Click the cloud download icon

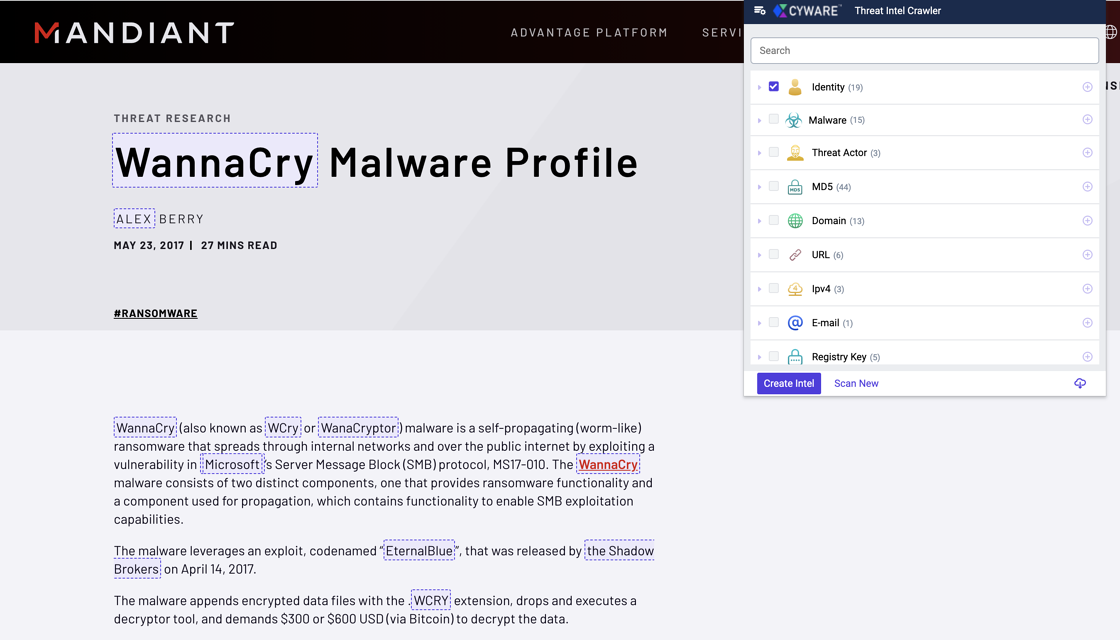click(x=1080, y=383)
